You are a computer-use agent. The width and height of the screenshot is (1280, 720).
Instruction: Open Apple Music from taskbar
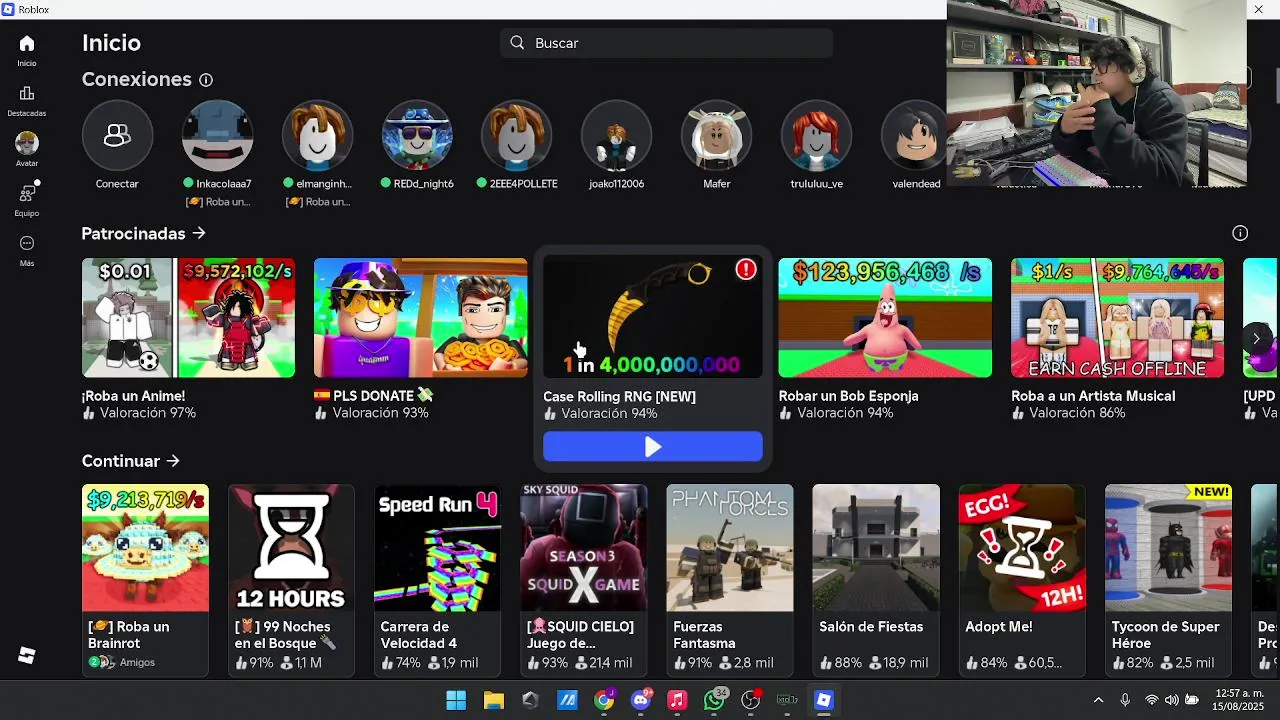pyautogui.click(x=677, y=700)
